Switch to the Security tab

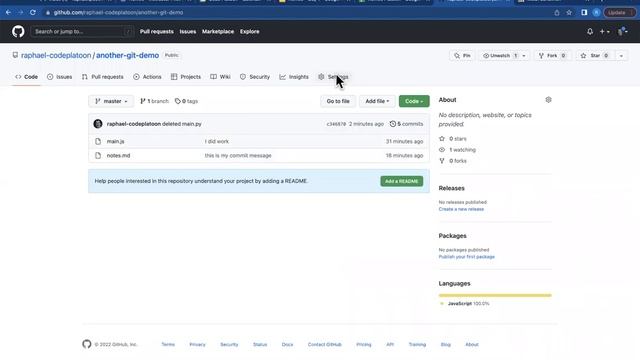click(255, 77)
